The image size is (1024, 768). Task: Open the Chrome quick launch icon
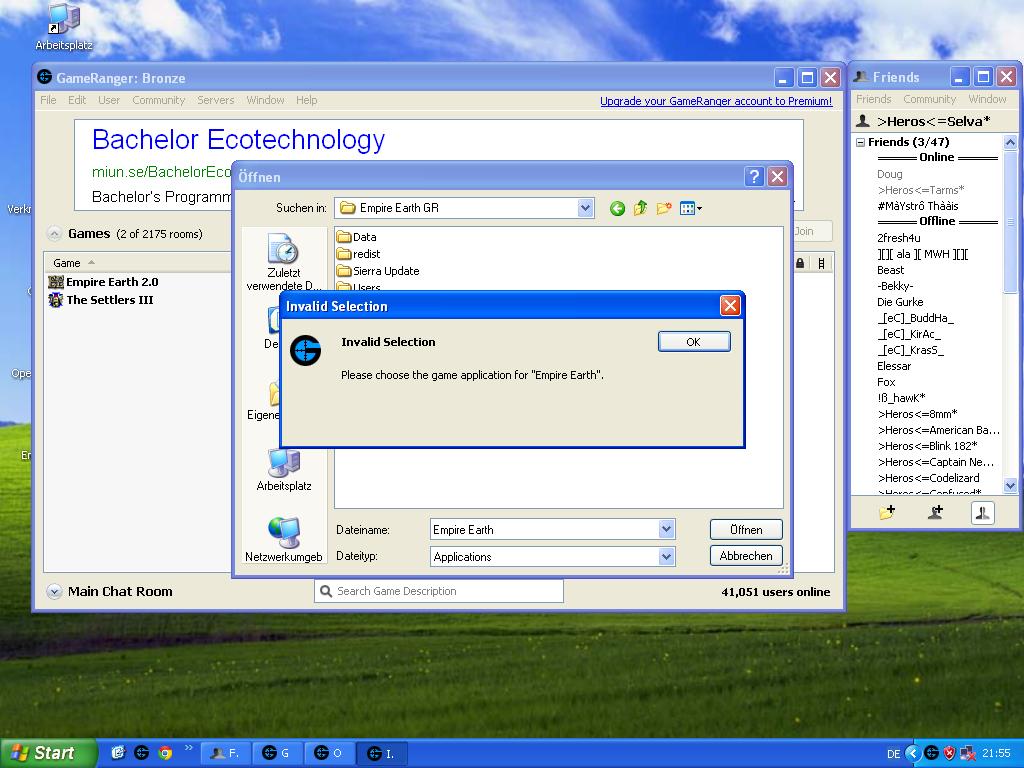pyautogui.click(x=165, y=753)
